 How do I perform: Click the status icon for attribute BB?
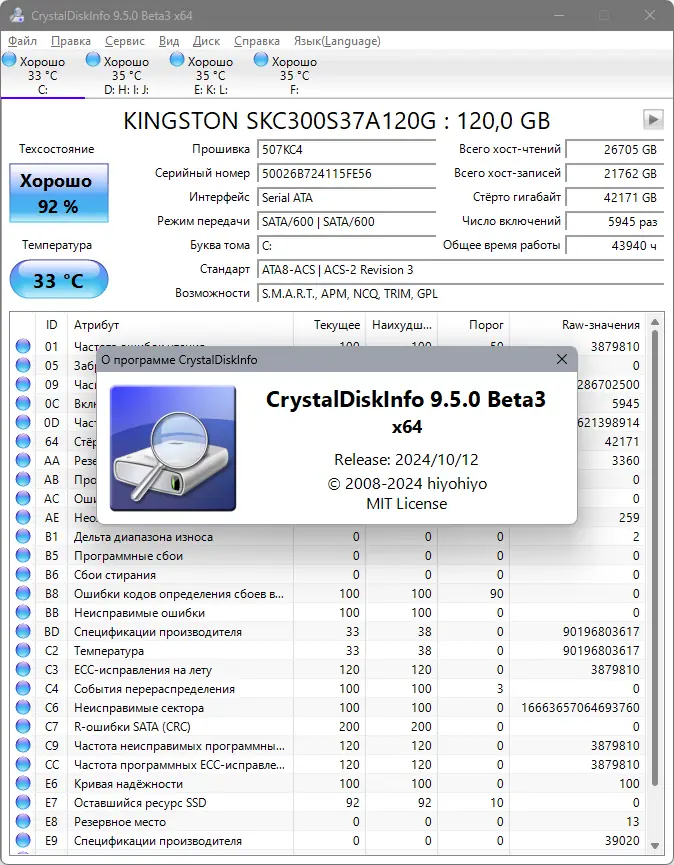[x=23, y=613]
